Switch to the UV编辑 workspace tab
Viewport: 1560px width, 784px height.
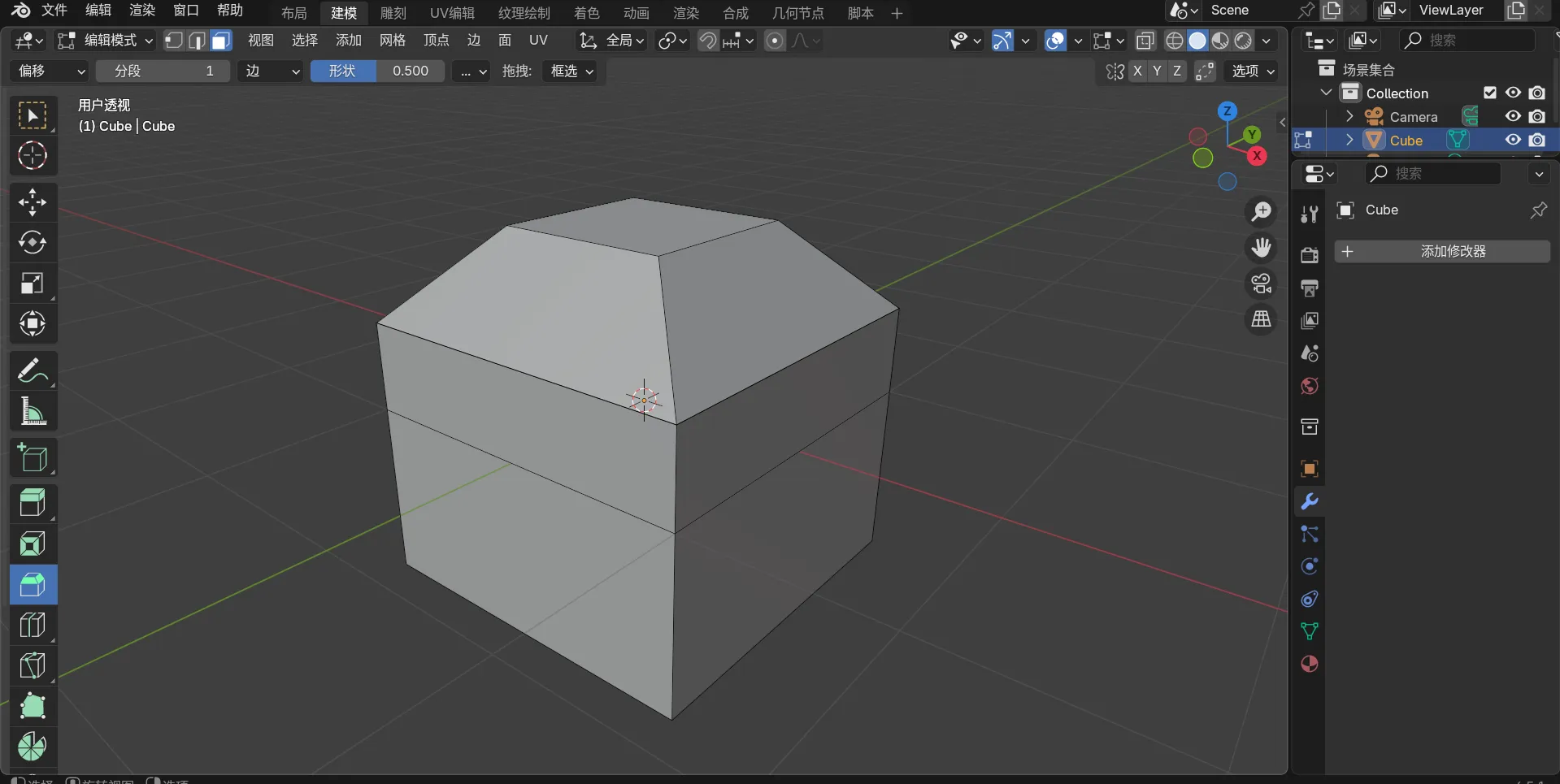tap(452, 13)
